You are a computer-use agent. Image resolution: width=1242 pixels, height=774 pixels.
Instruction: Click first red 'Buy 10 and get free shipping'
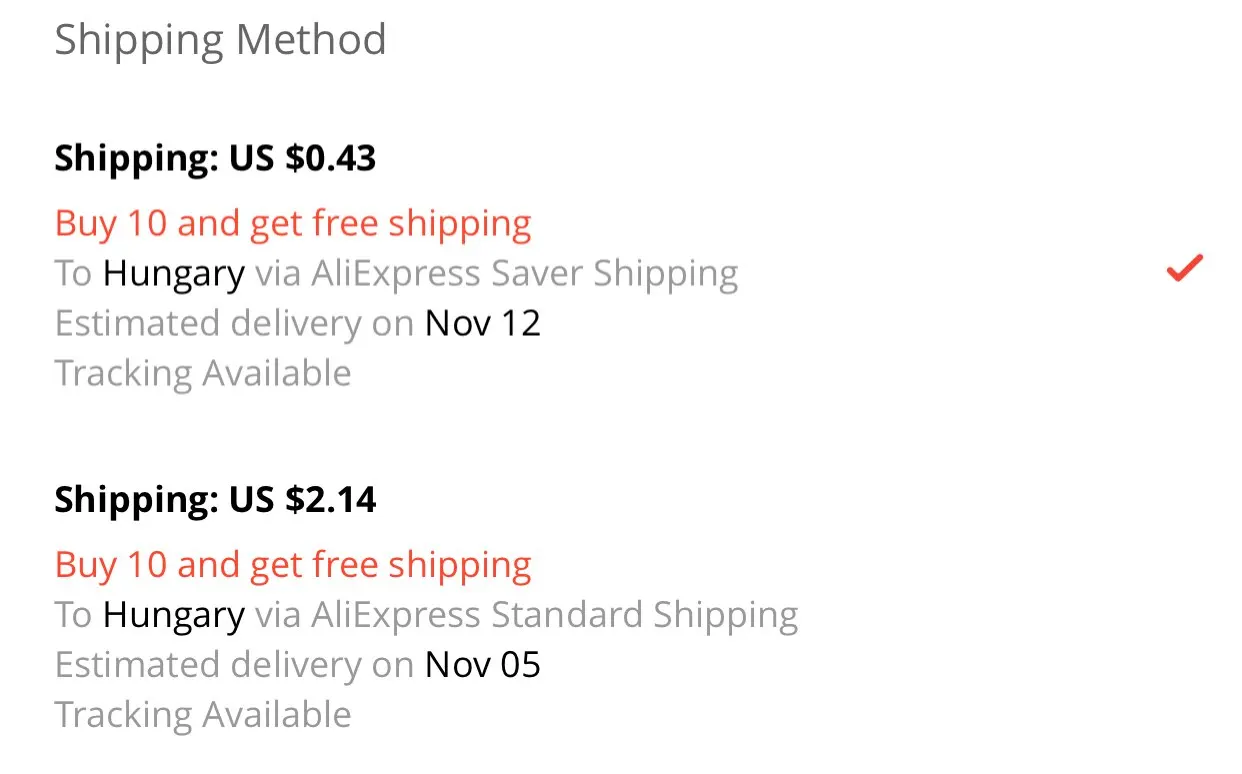coord(293,224)
